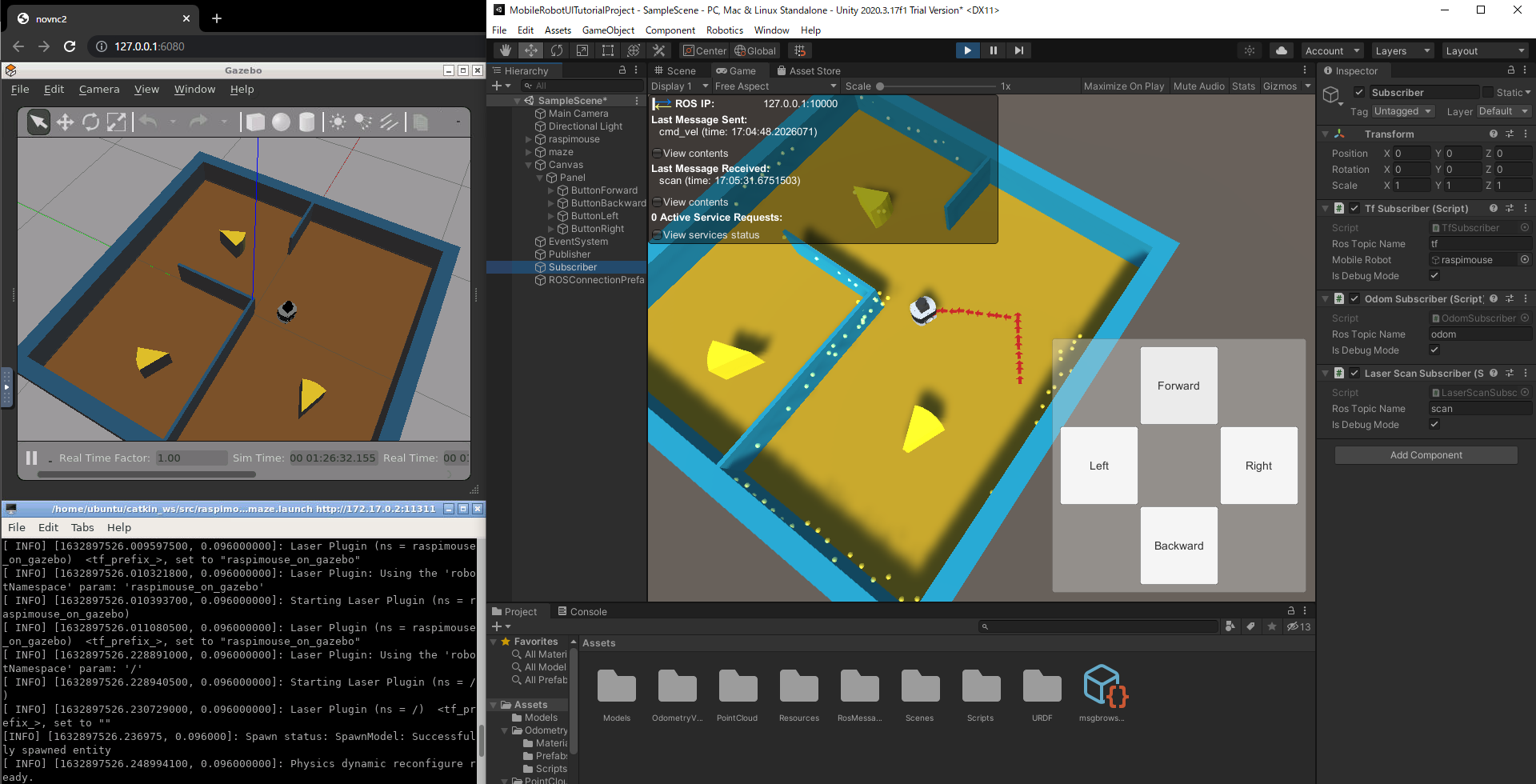Add a spot light in Gazebo
1536x784 pixels.
(x=363, y=122)
